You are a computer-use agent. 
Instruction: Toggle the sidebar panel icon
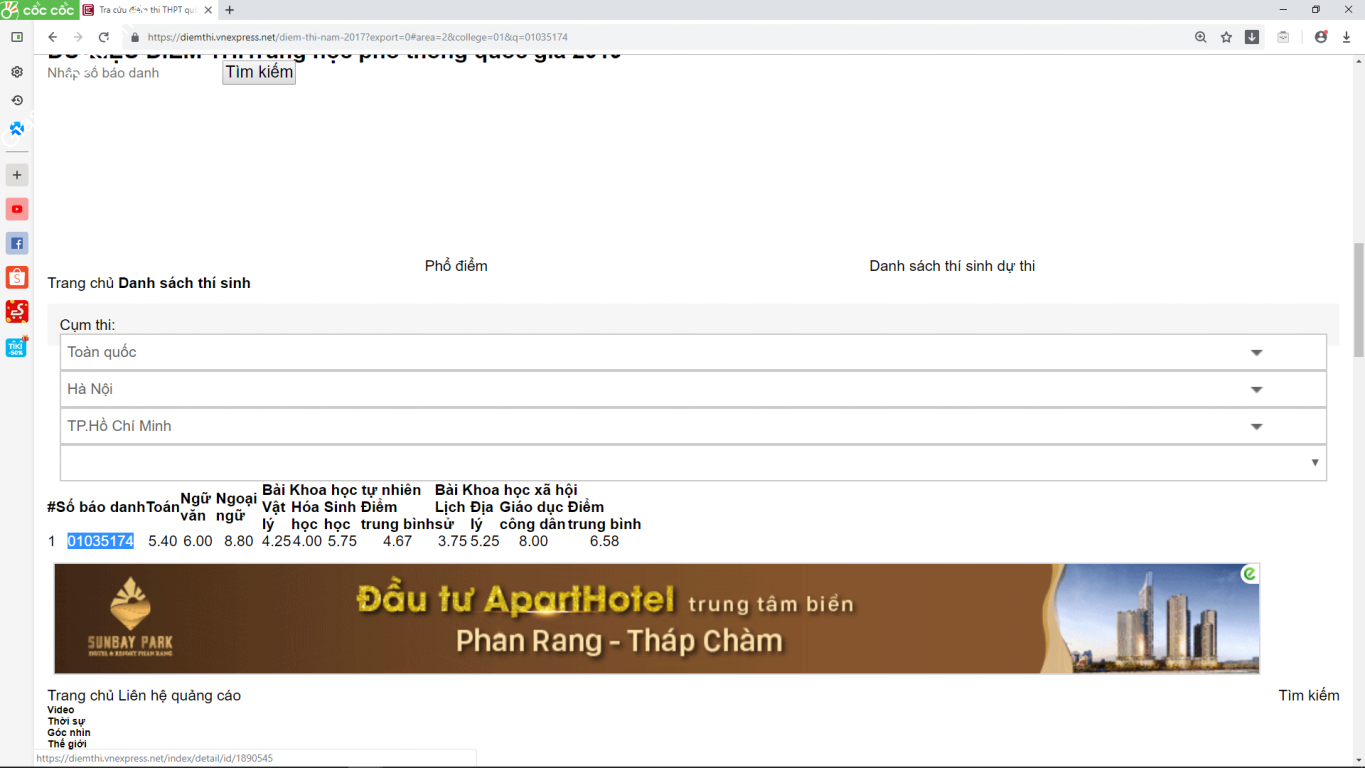pos(17,37)
